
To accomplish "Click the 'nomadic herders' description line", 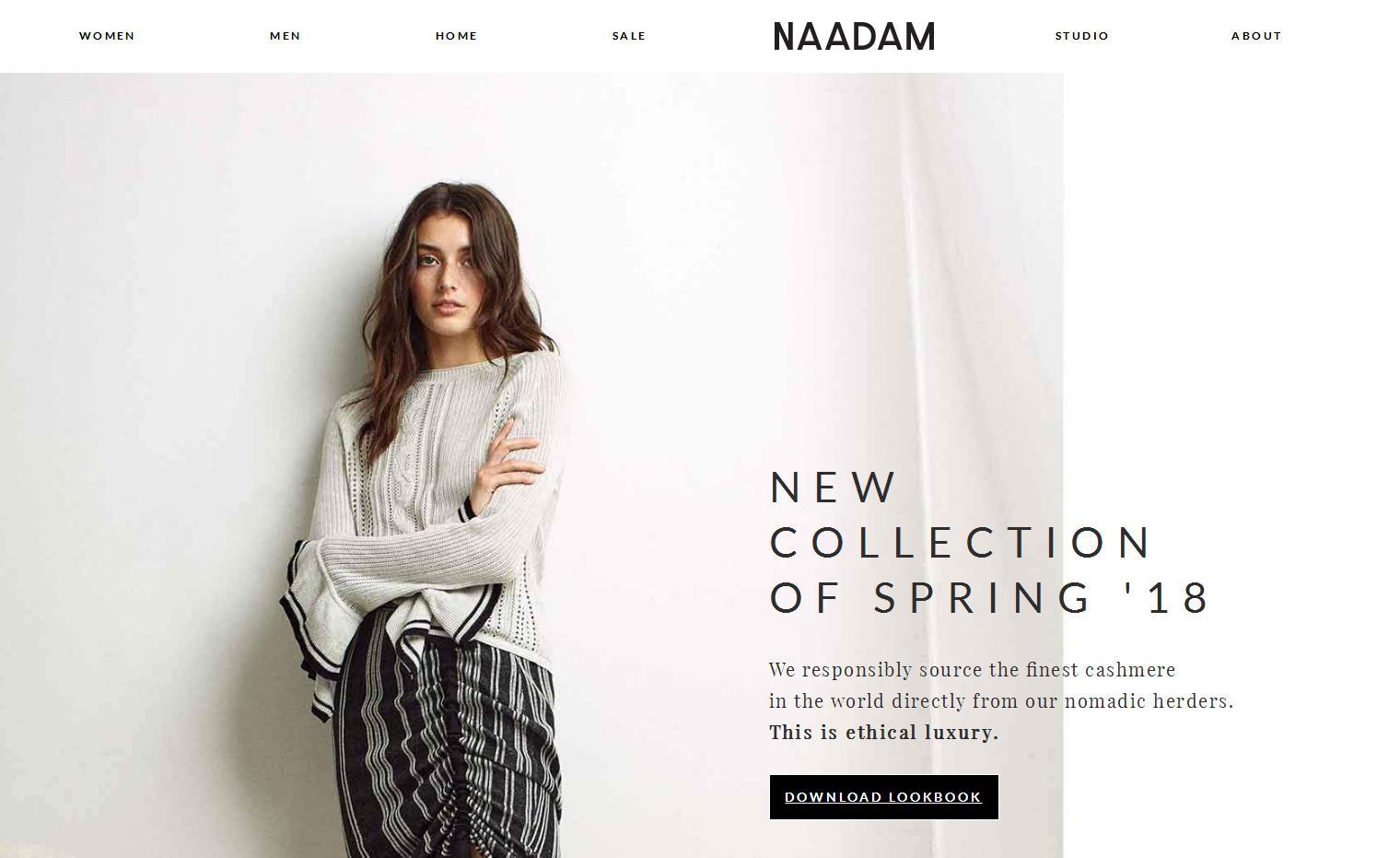I will pyautogui.click(x=1001, y=701).
